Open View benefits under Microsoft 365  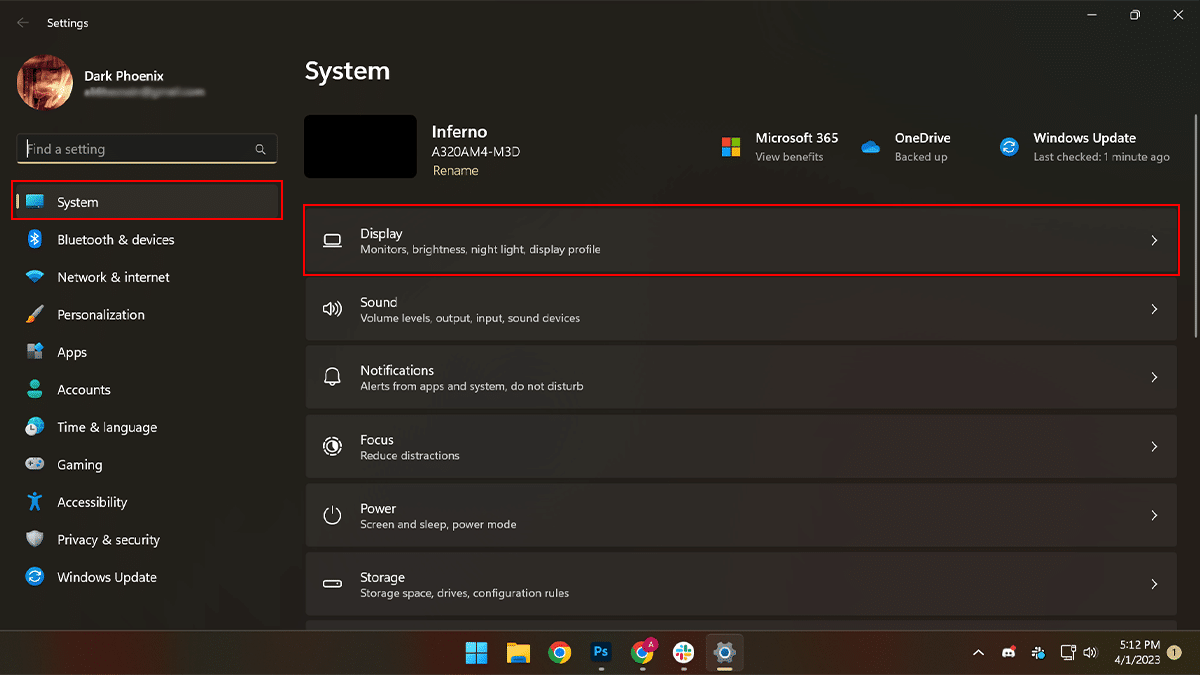(x=789, y=157)
